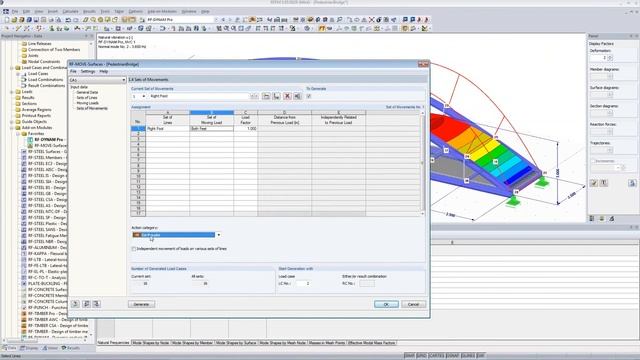Image resolution: width=640 pixels, height=360 pixels.
Task: Click the create new set of movements icon
Action: click(x=266, y=96)
